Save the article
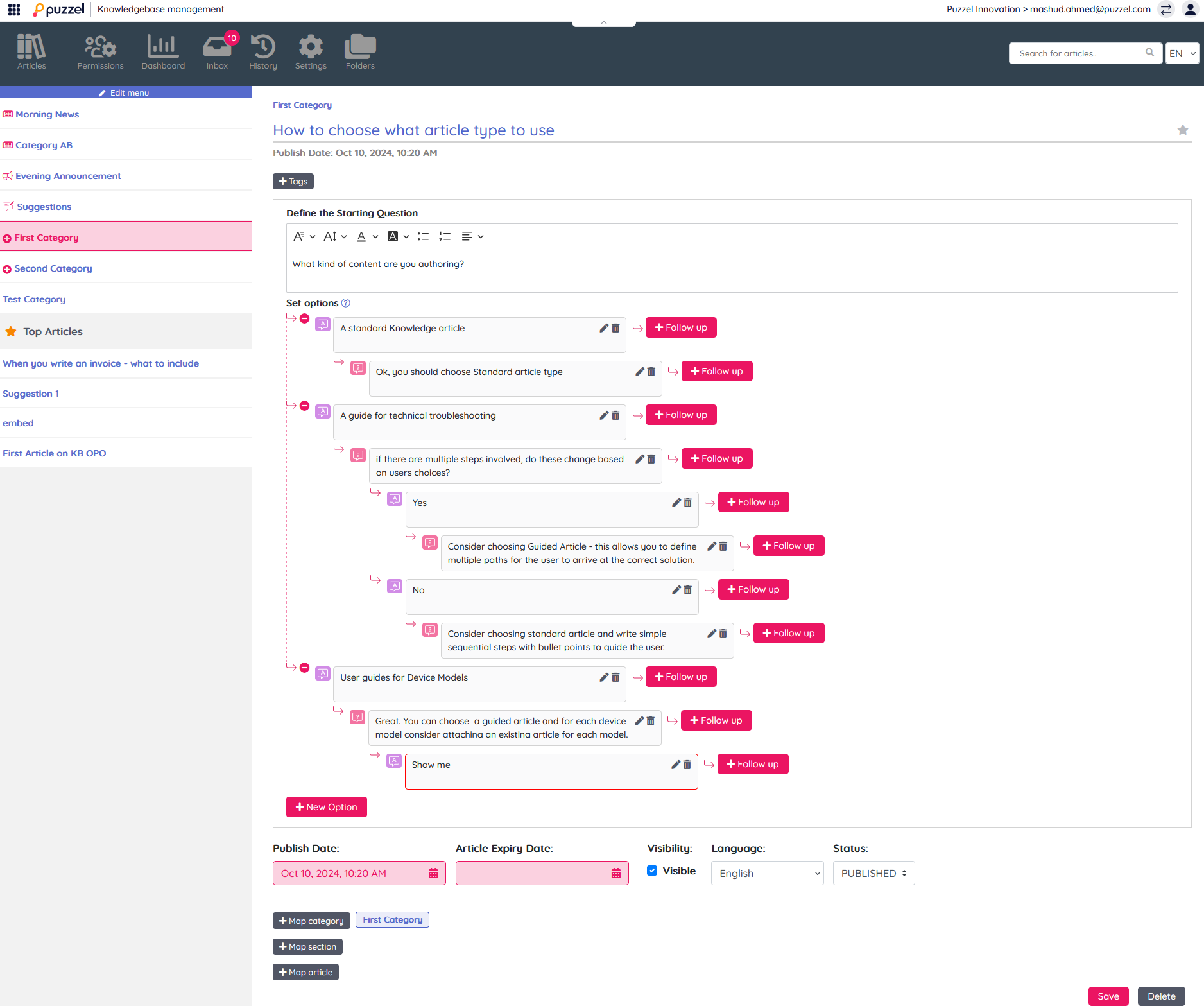 [1108, 996]
